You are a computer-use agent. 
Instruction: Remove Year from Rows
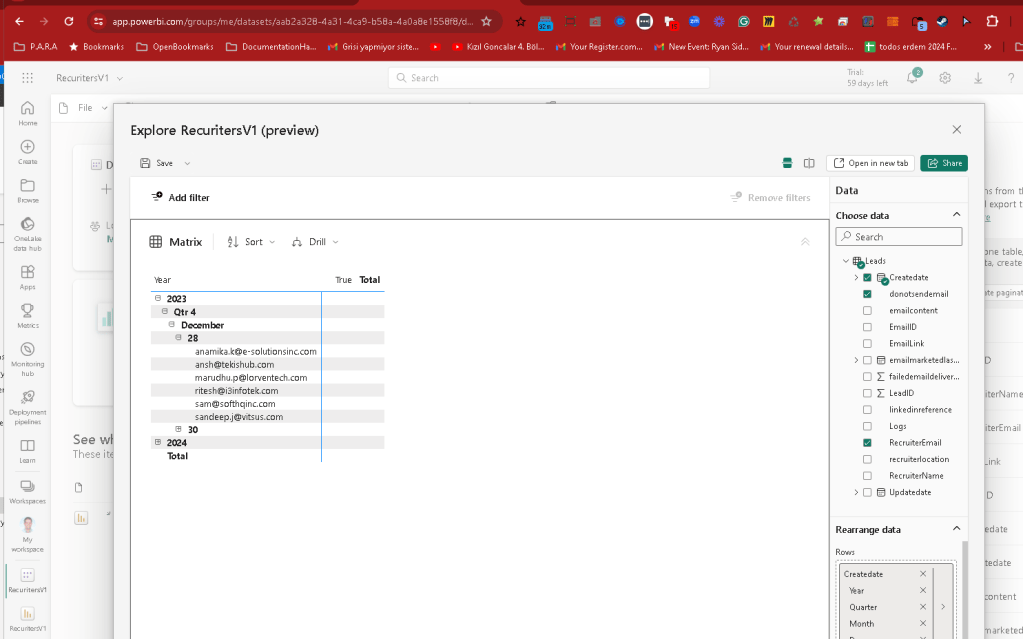(923, 590)
